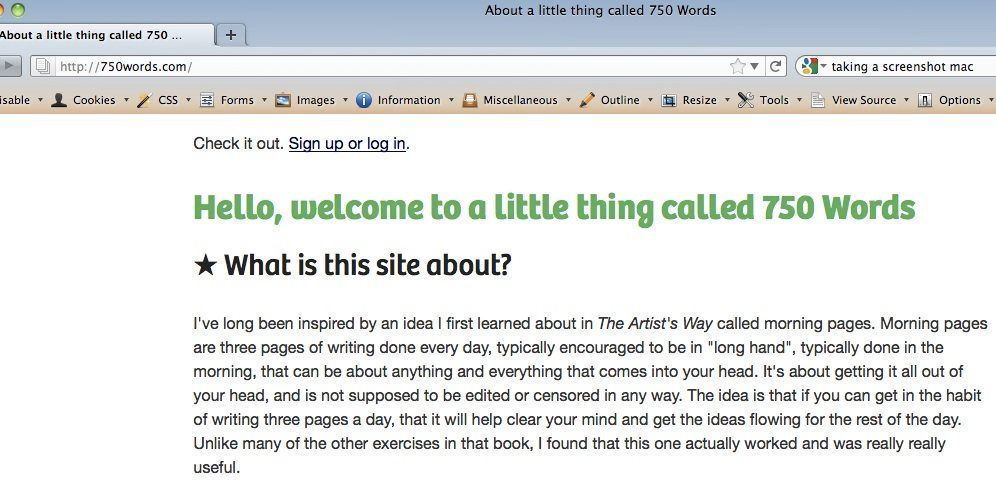Open the Cookies toolbar menu icon
Screen dimensions: 996x480
click(59, 100)
